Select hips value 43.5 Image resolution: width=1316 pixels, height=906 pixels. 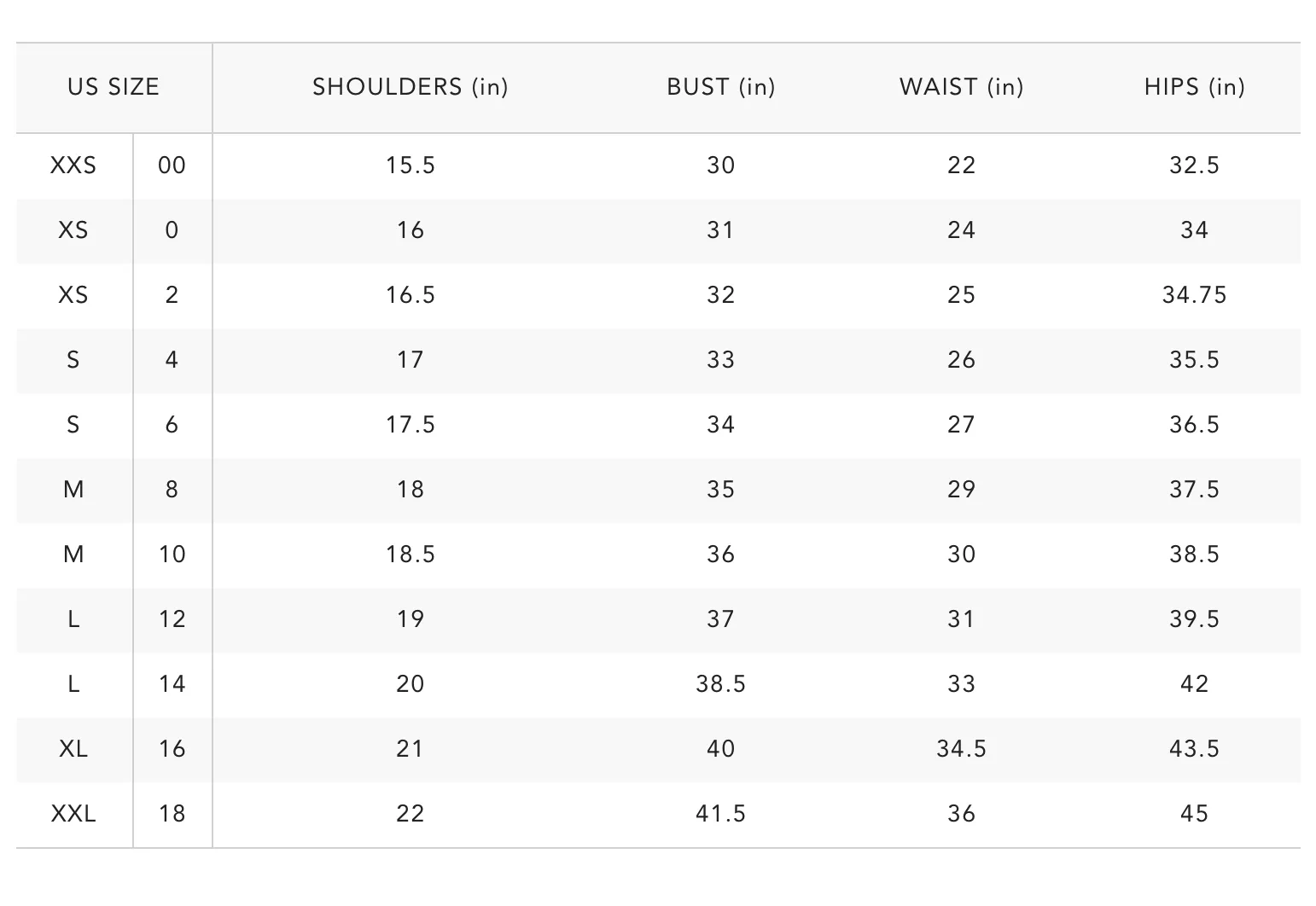1194,749
